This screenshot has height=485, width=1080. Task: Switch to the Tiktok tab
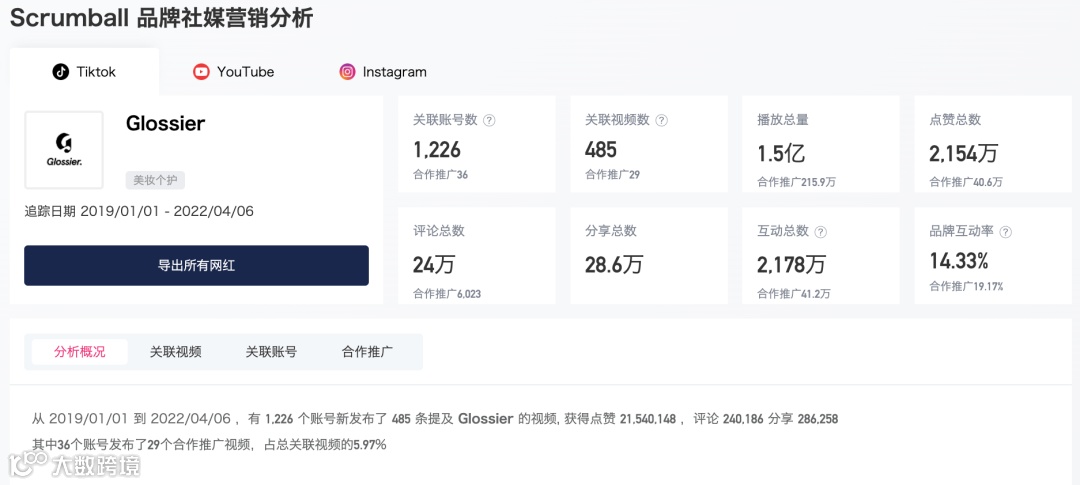84,72
